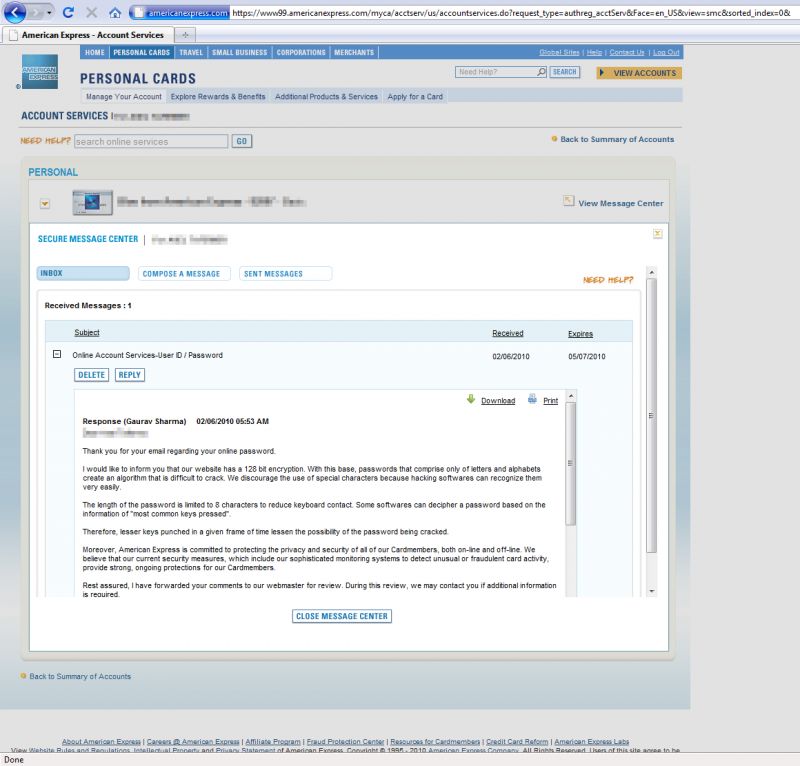Select Explore Rewards & Benefits tab
Image resolution: width=800 pixels, height=766 pixels.
pos(218,96)
